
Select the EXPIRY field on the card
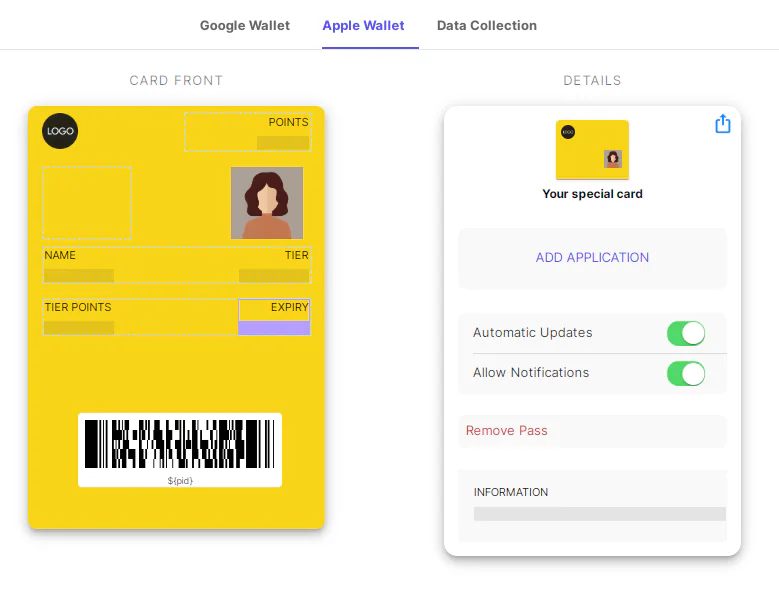click(274, 317)
